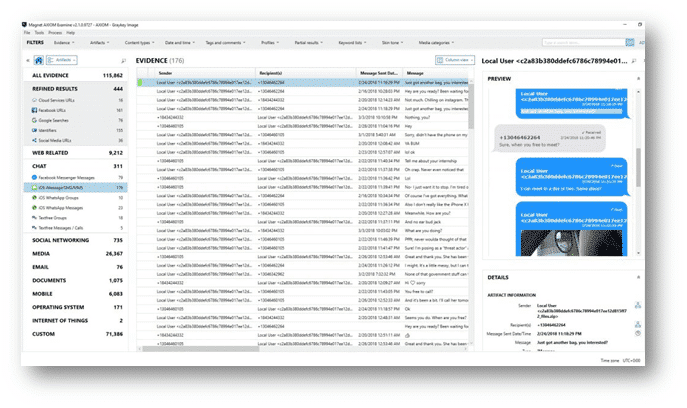The height and width of the screenshot is (408, 687).
Task: Select the DOCUMENTS category
Action: [76, 280]
